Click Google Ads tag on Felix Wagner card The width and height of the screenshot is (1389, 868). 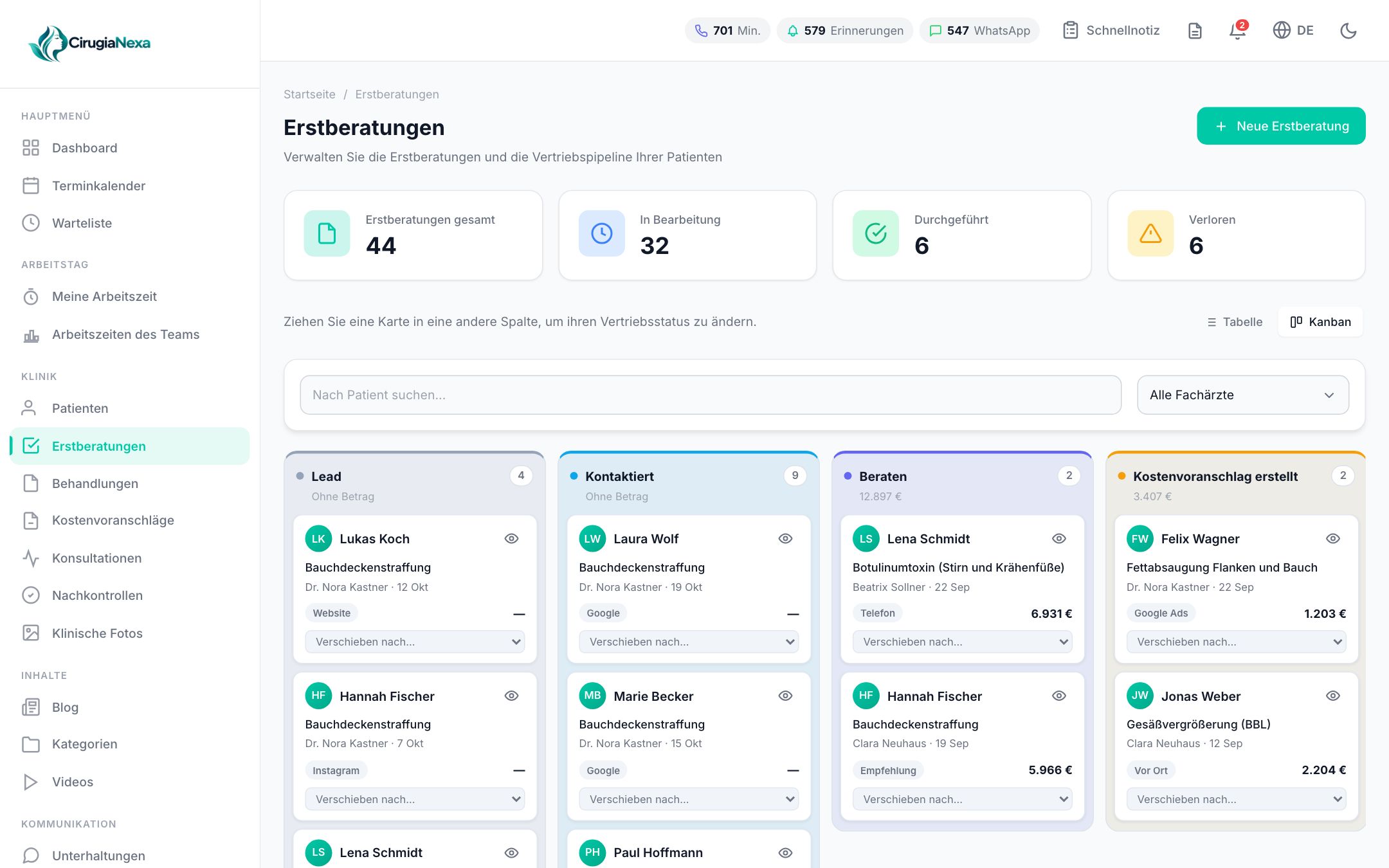1161,613
